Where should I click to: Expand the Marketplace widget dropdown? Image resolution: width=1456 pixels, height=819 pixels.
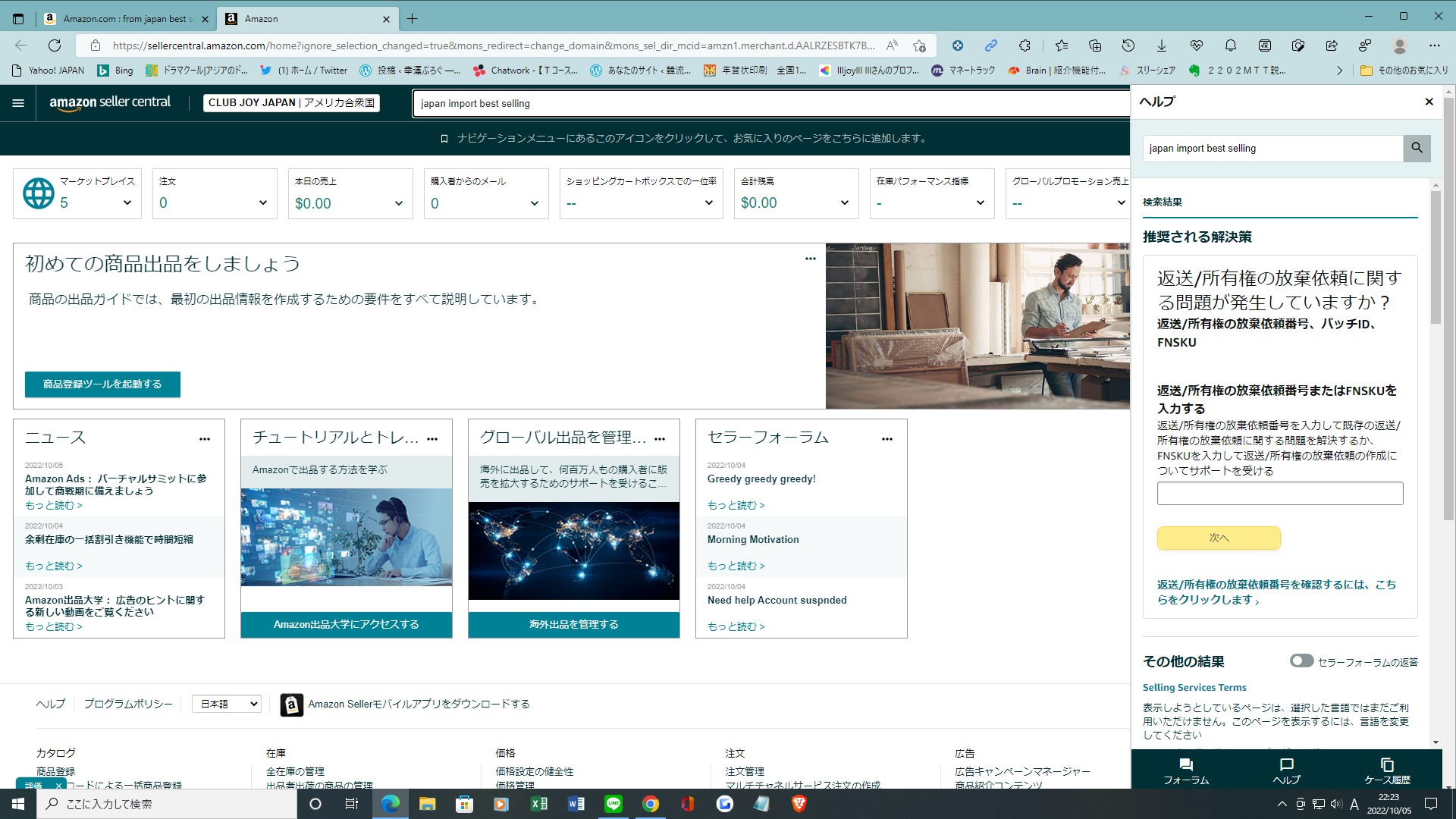click(127, 202)
